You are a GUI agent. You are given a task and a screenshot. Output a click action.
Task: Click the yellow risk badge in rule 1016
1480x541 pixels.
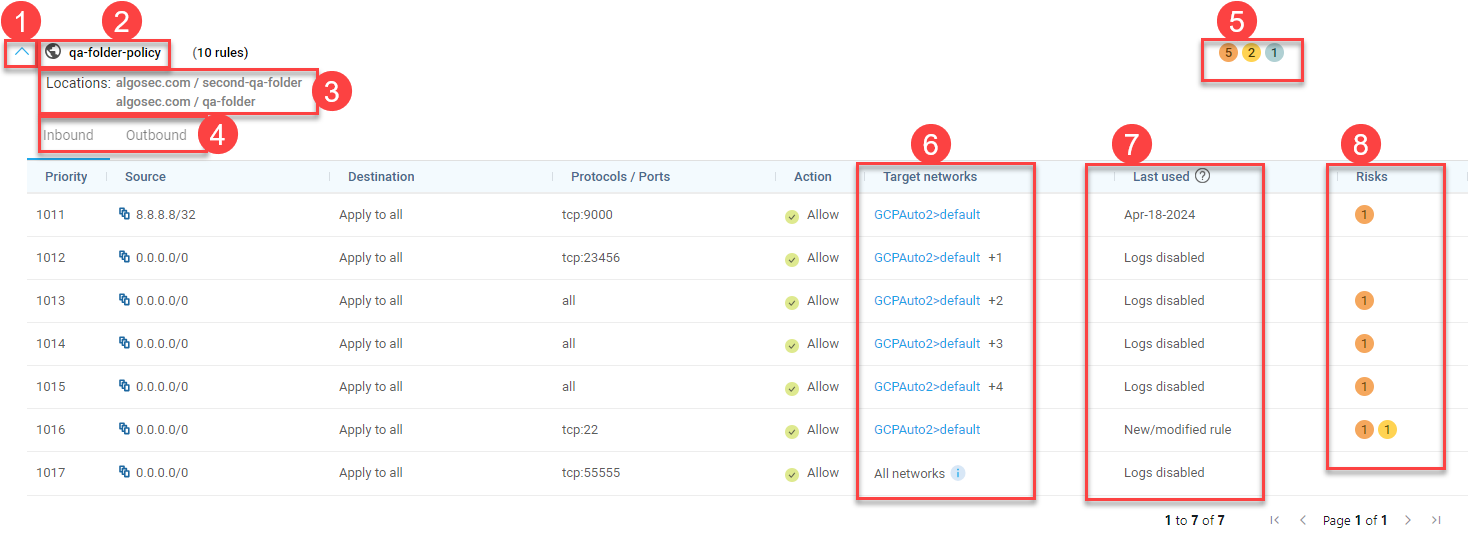1387,430
